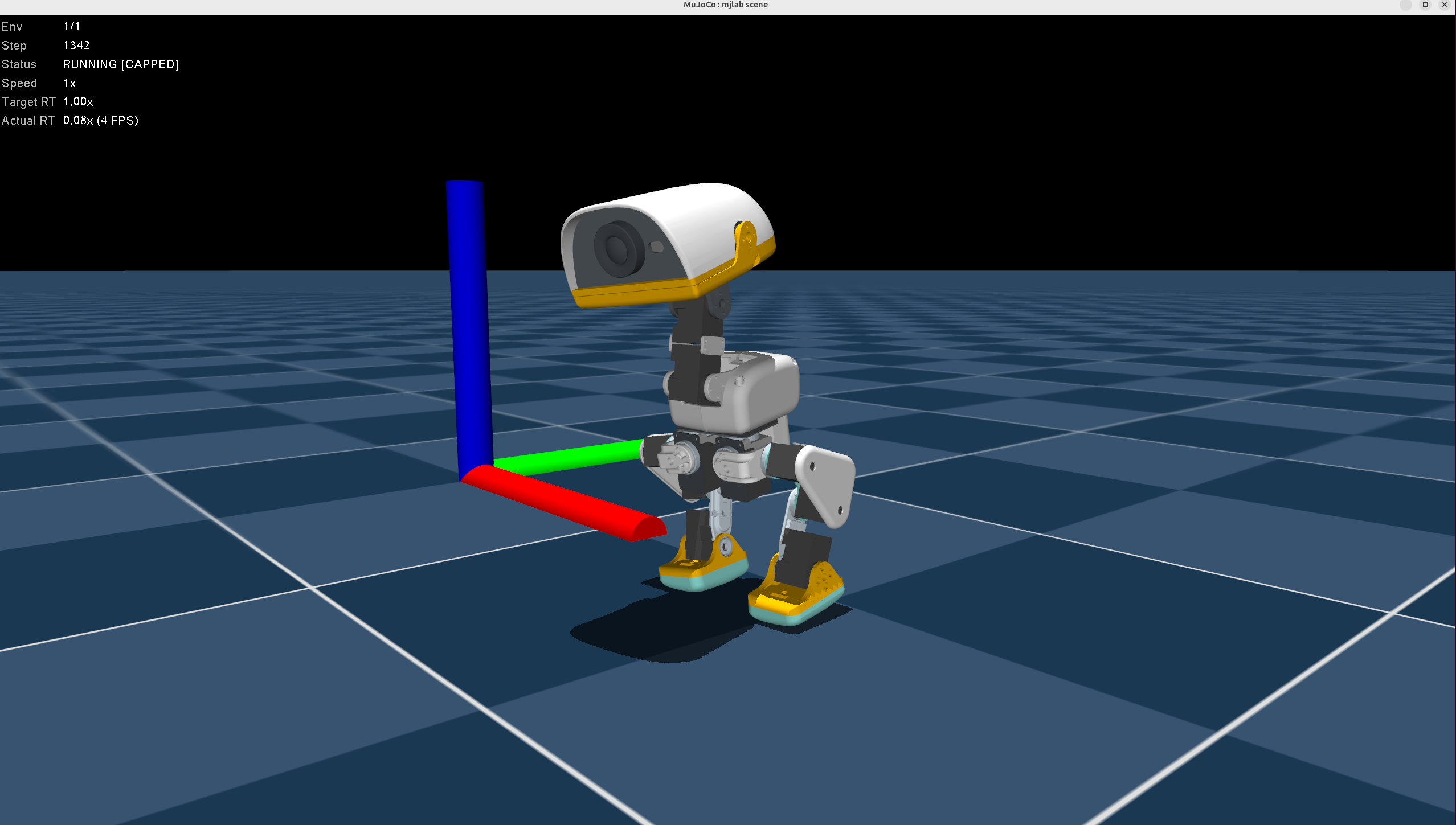
Task: Click the Target RT value 1.00x
Action: click(x=78, y=102)
